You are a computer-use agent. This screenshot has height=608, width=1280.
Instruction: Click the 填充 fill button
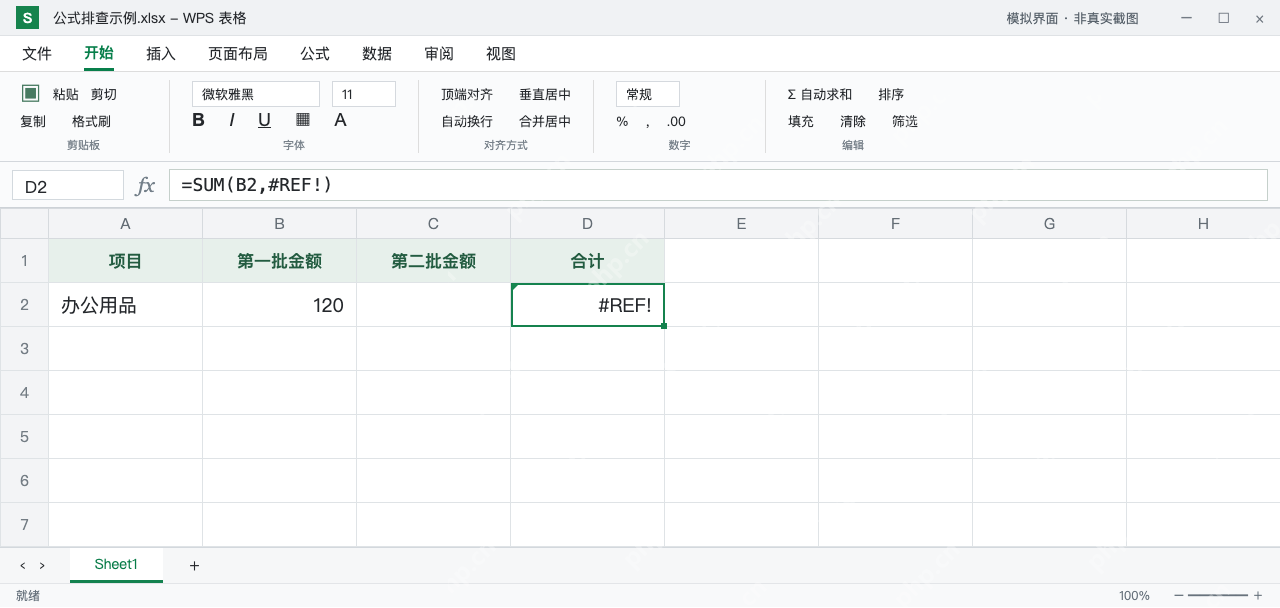801,121
